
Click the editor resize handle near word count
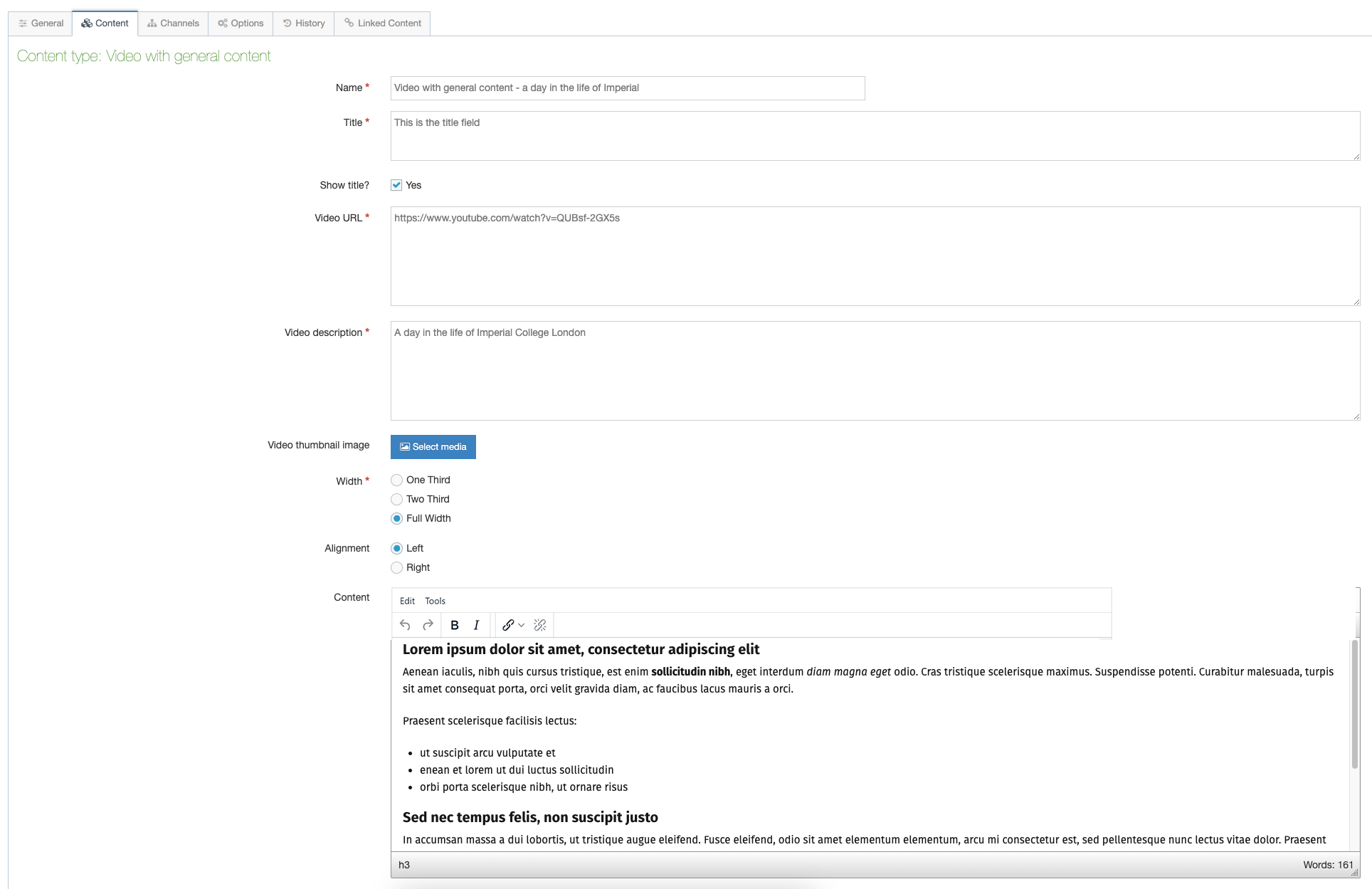coord(1355,873)
